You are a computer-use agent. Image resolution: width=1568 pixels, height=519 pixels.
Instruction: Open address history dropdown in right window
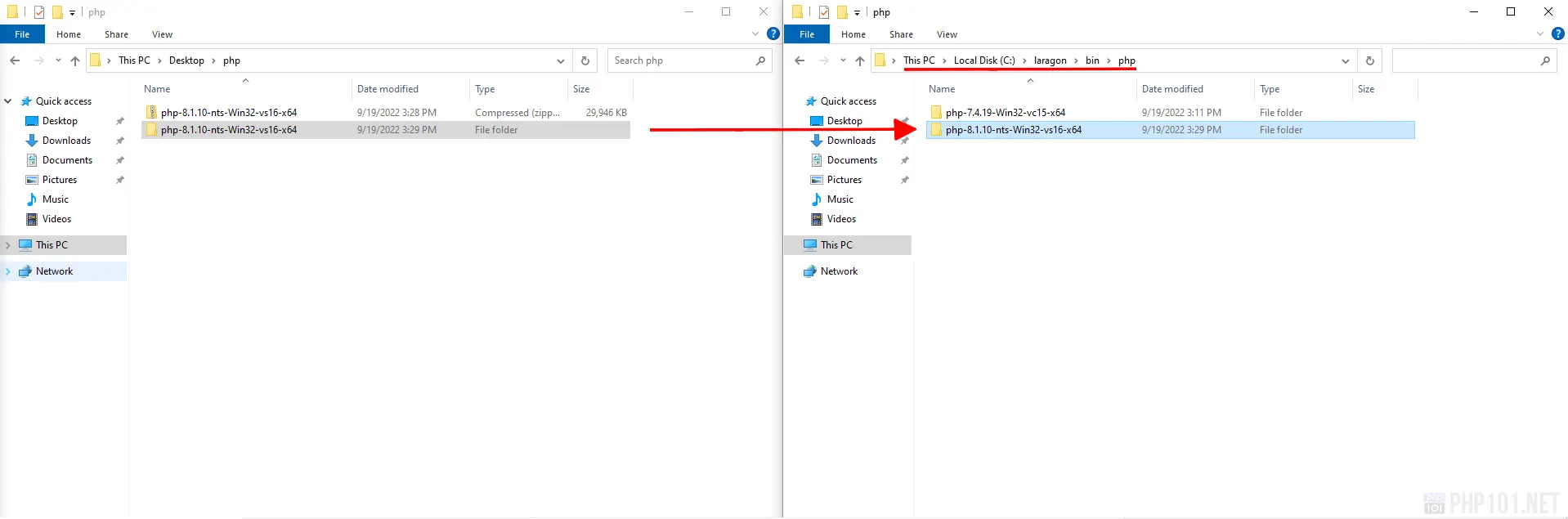(1345, 60)
